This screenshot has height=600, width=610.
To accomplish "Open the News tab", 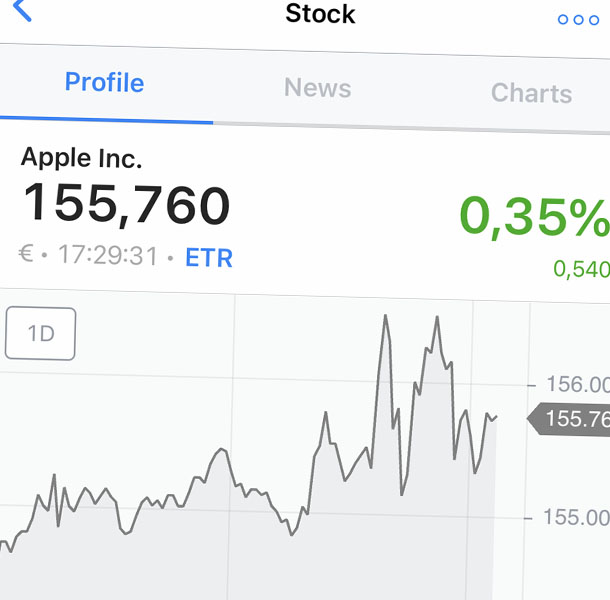I will (x=317, y=88).
